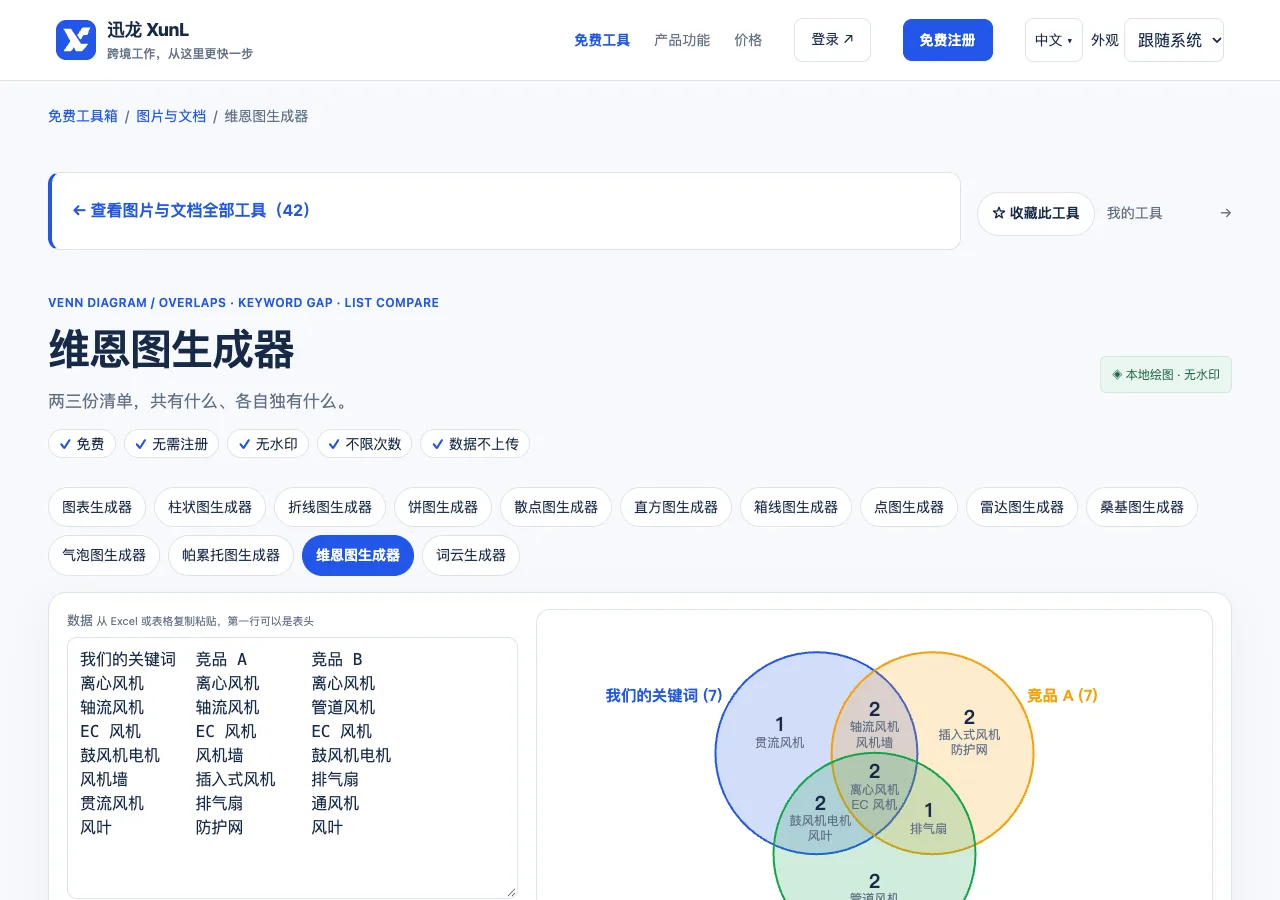The width and height of the screenshot is (1280, 900).
Task: Select the 直方图生成器 tool chip
Action: tap(676, 507)
